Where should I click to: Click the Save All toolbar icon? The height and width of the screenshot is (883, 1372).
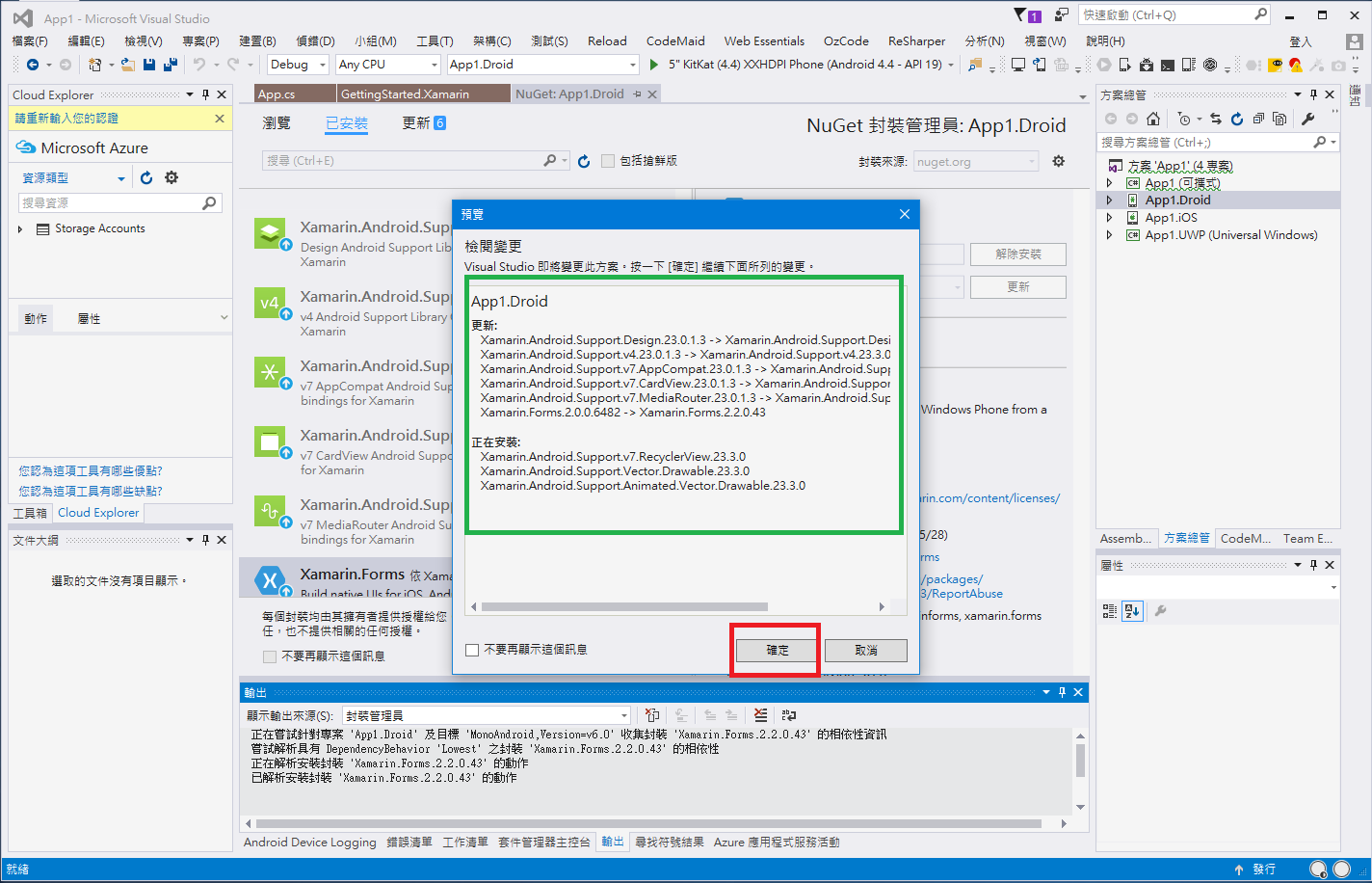point(171,65)
